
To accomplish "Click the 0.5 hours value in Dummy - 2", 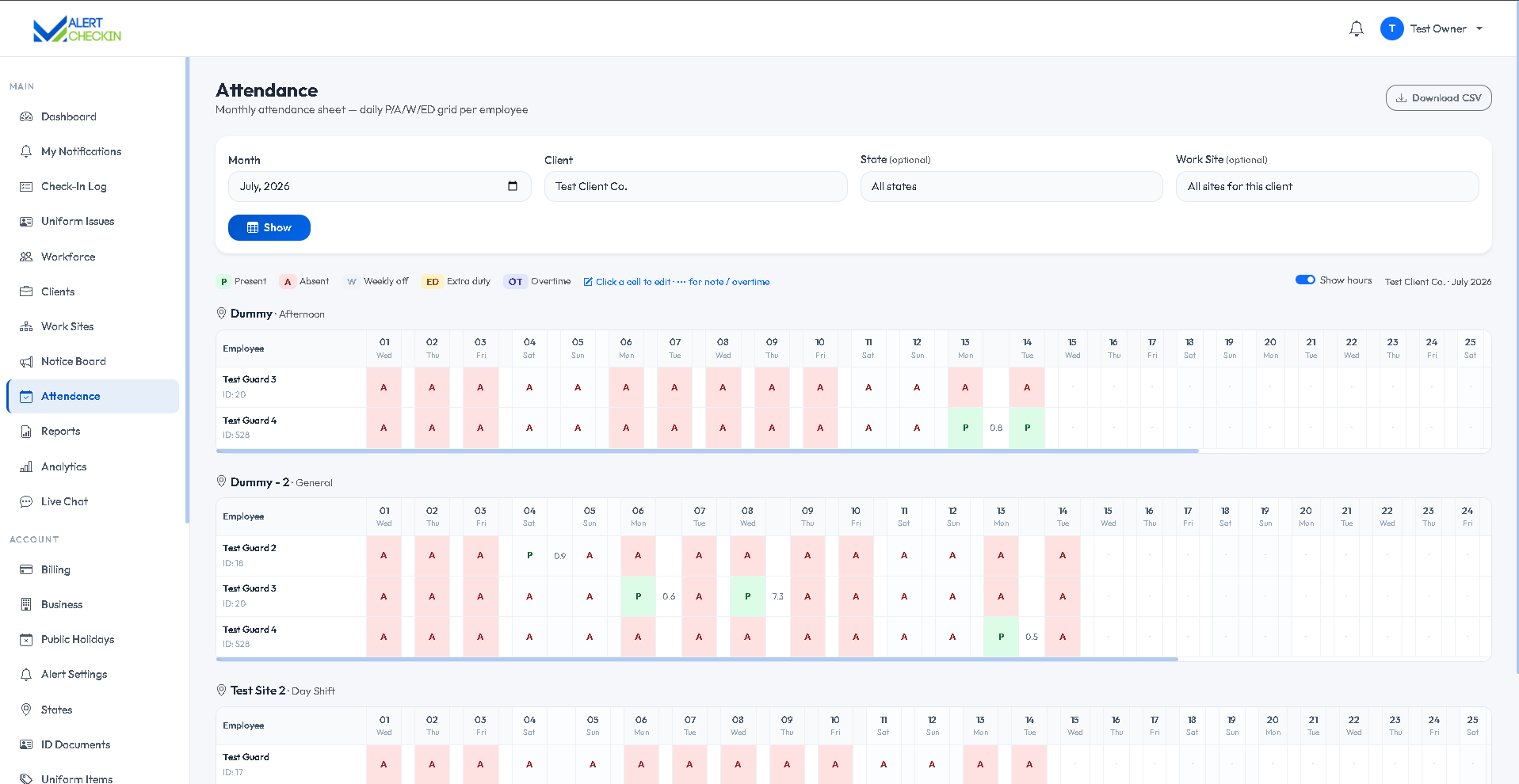I will click(x=1032, y=637).
